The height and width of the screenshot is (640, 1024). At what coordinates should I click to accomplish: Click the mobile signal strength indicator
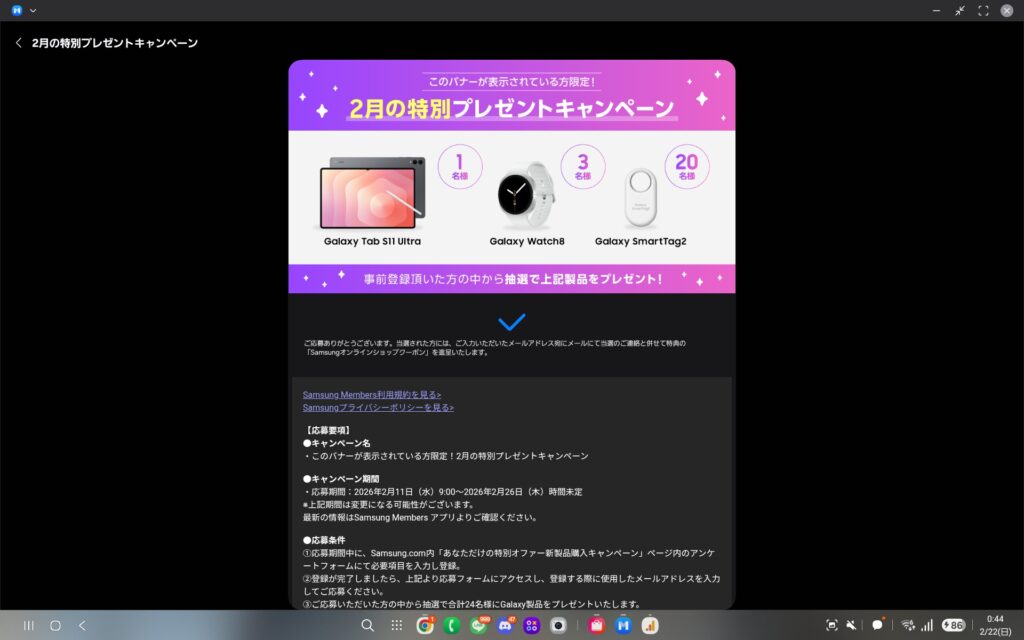(927, 625)
